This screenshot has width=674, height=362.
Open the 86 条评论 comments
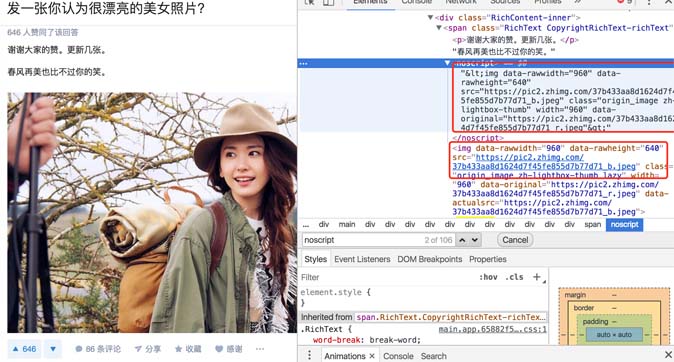(98, 349)
